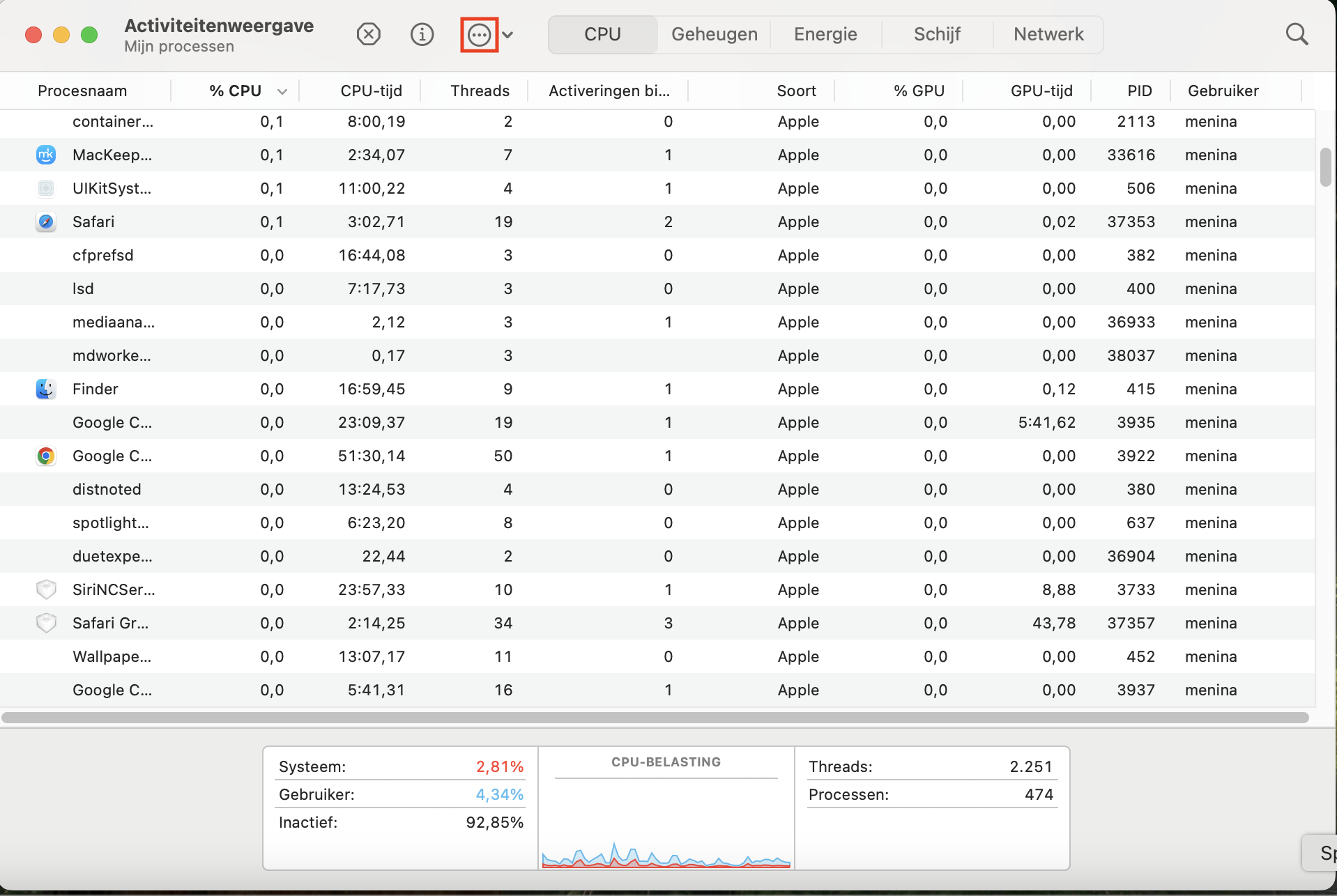Switch to the Netwerk tab
The width and height of the screenshot is (1337, 896).
click(x=1048, y=34)
